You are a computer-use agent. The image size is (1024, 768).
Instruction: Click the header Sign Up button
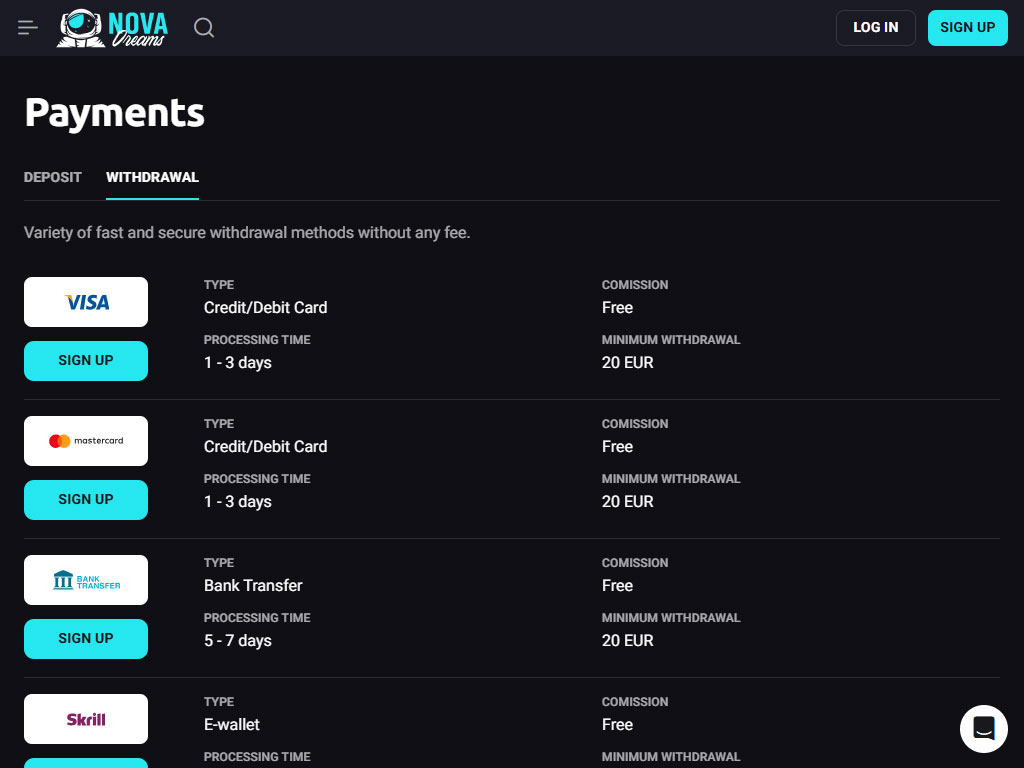pyautogui.click(x=968, y=27)
